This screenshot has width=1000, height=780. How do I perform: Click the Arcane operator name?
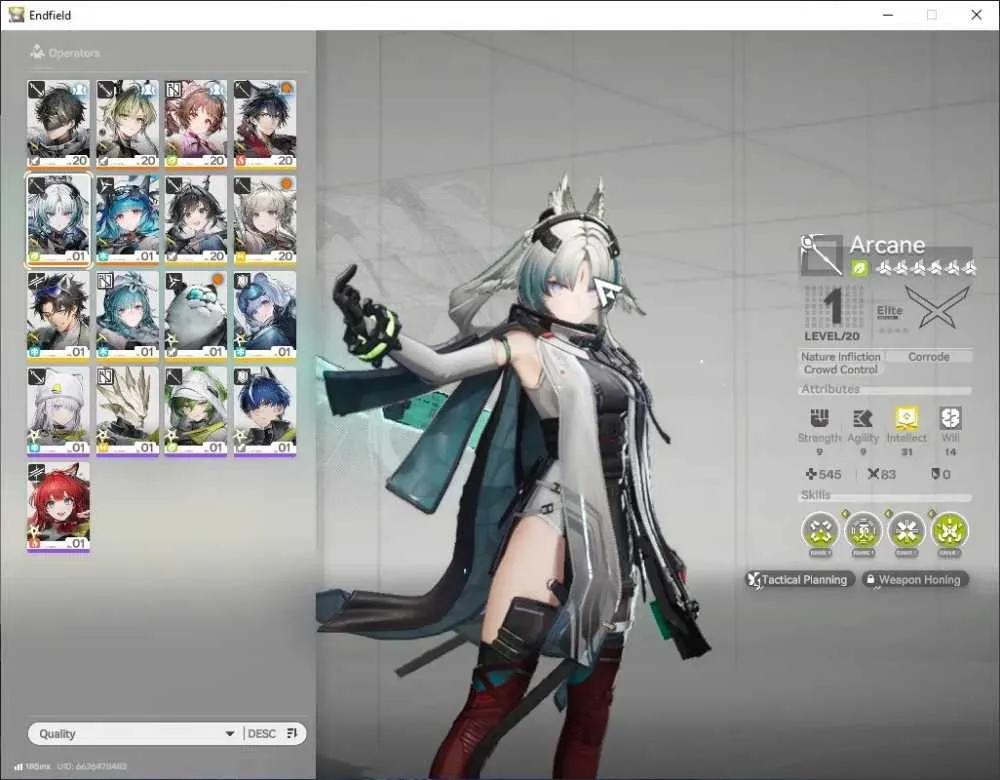887,244
